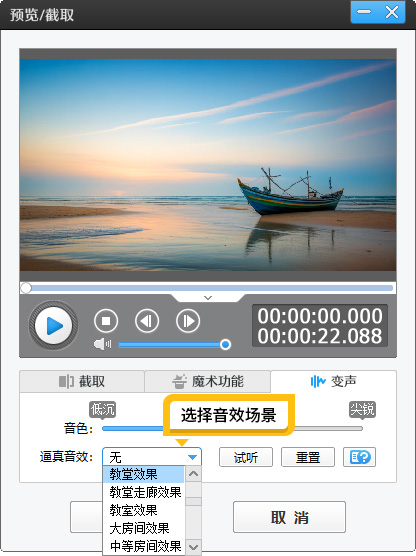The image size is (416, 556).
Task: Switch to the 截取 tab
Action: point(82,382)
